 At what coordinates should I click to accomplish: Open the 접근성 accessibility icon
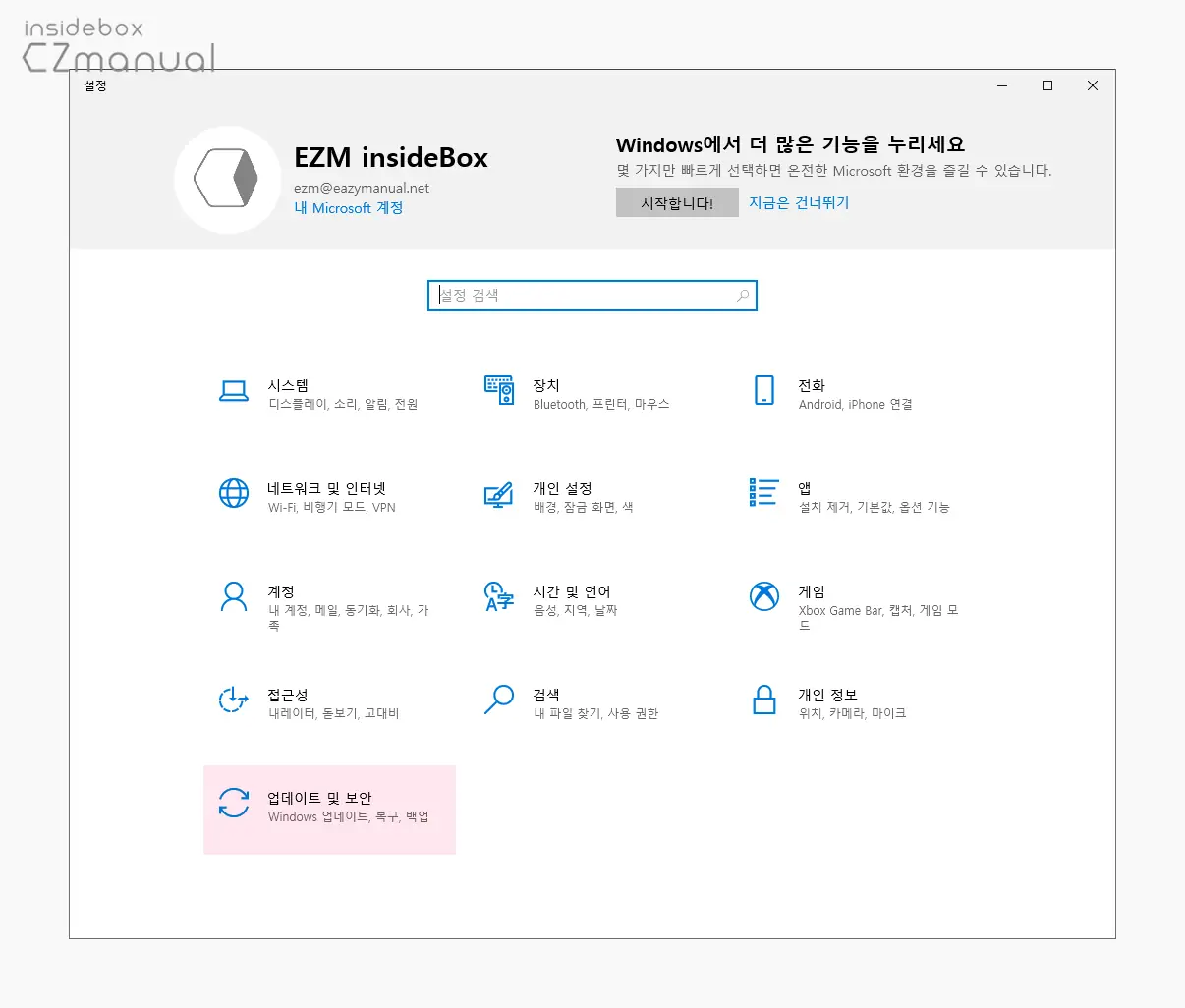[234, 700]
